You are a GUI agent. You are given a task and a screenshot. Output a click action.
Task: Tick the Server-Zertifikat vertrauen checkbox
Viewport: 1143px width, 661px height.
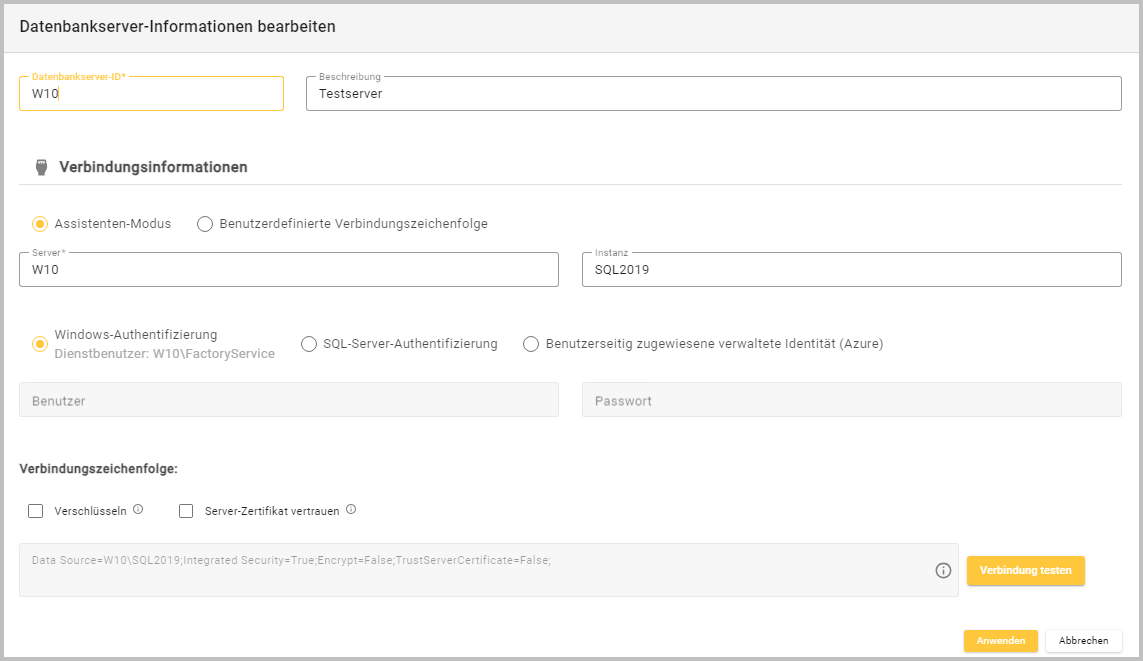pyautogui.click(x=186, y=511)
